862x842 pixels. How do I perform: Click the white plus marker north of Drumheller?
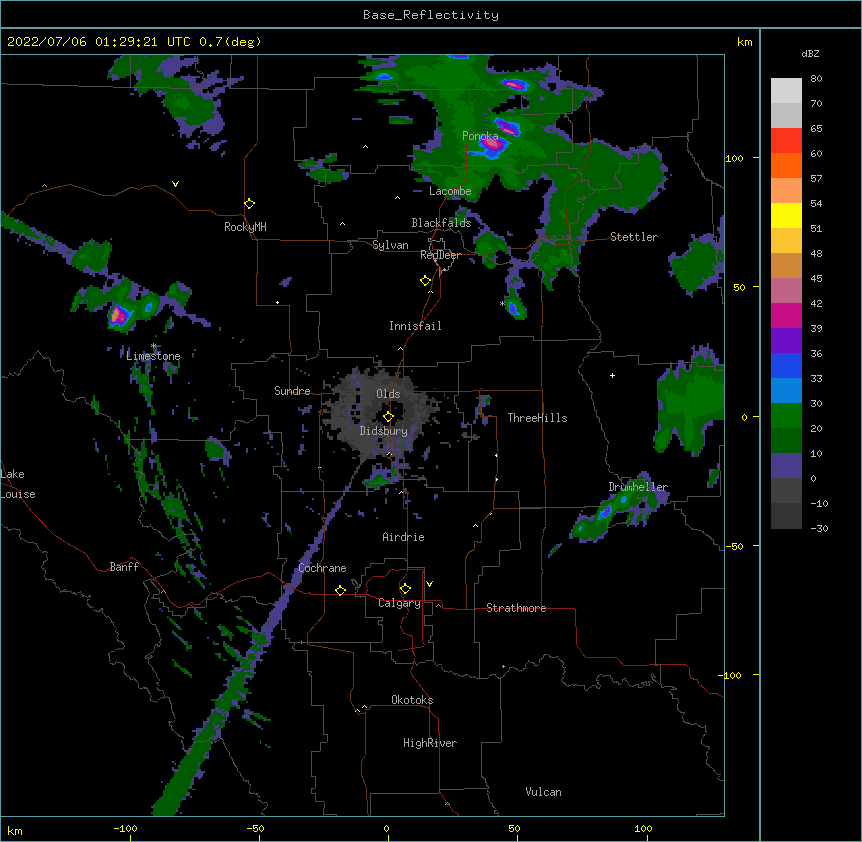(612, 375)
